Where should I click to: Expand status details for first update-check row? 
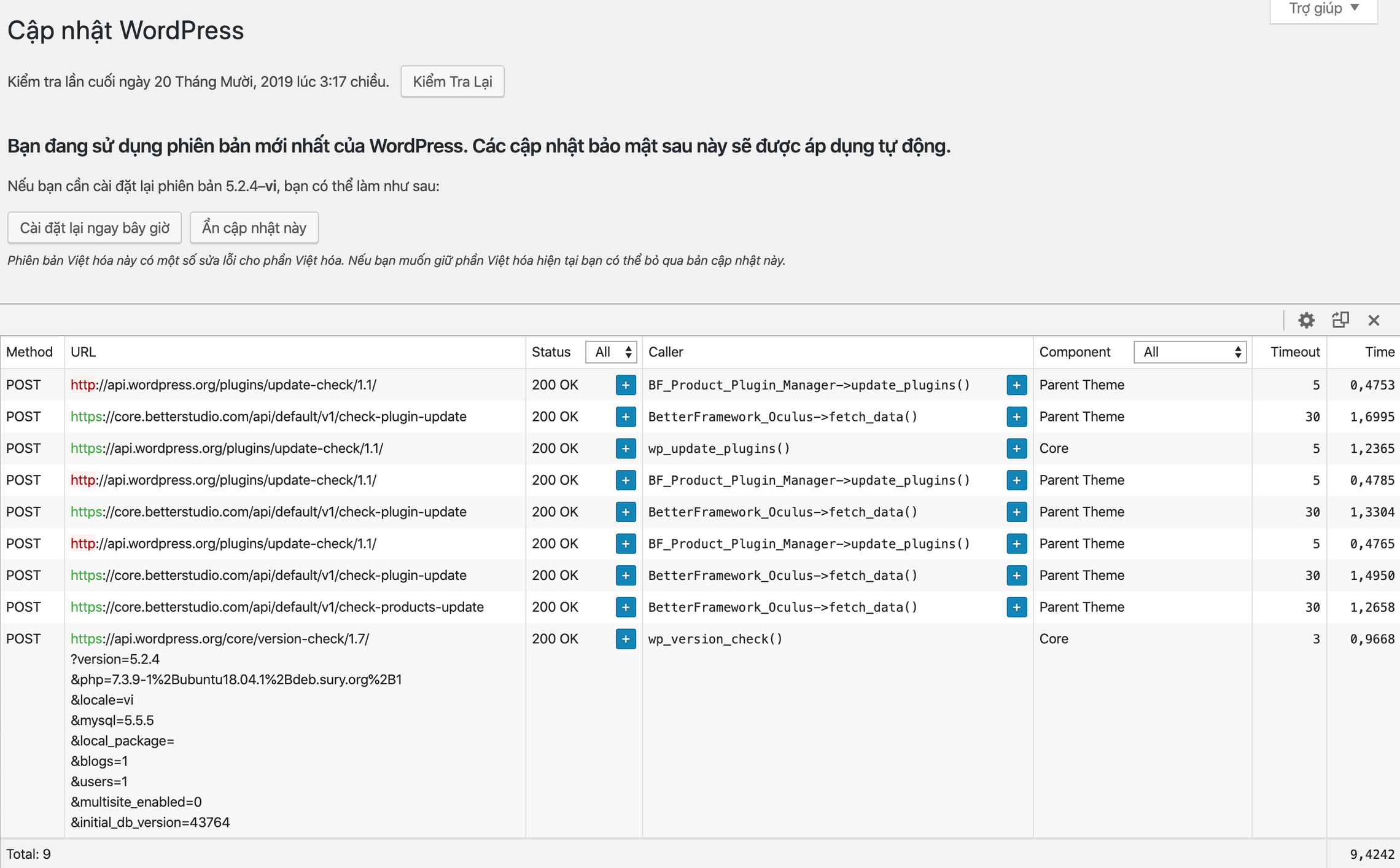point(626,385)
